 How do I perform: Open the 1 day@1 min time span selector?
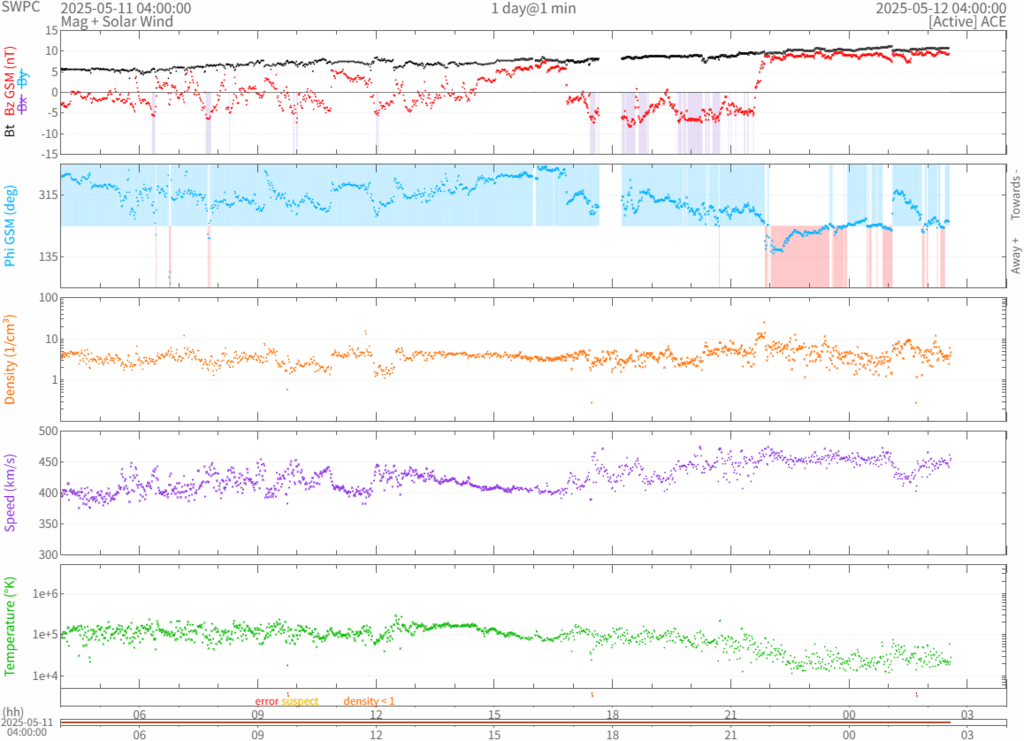[533, 8]
